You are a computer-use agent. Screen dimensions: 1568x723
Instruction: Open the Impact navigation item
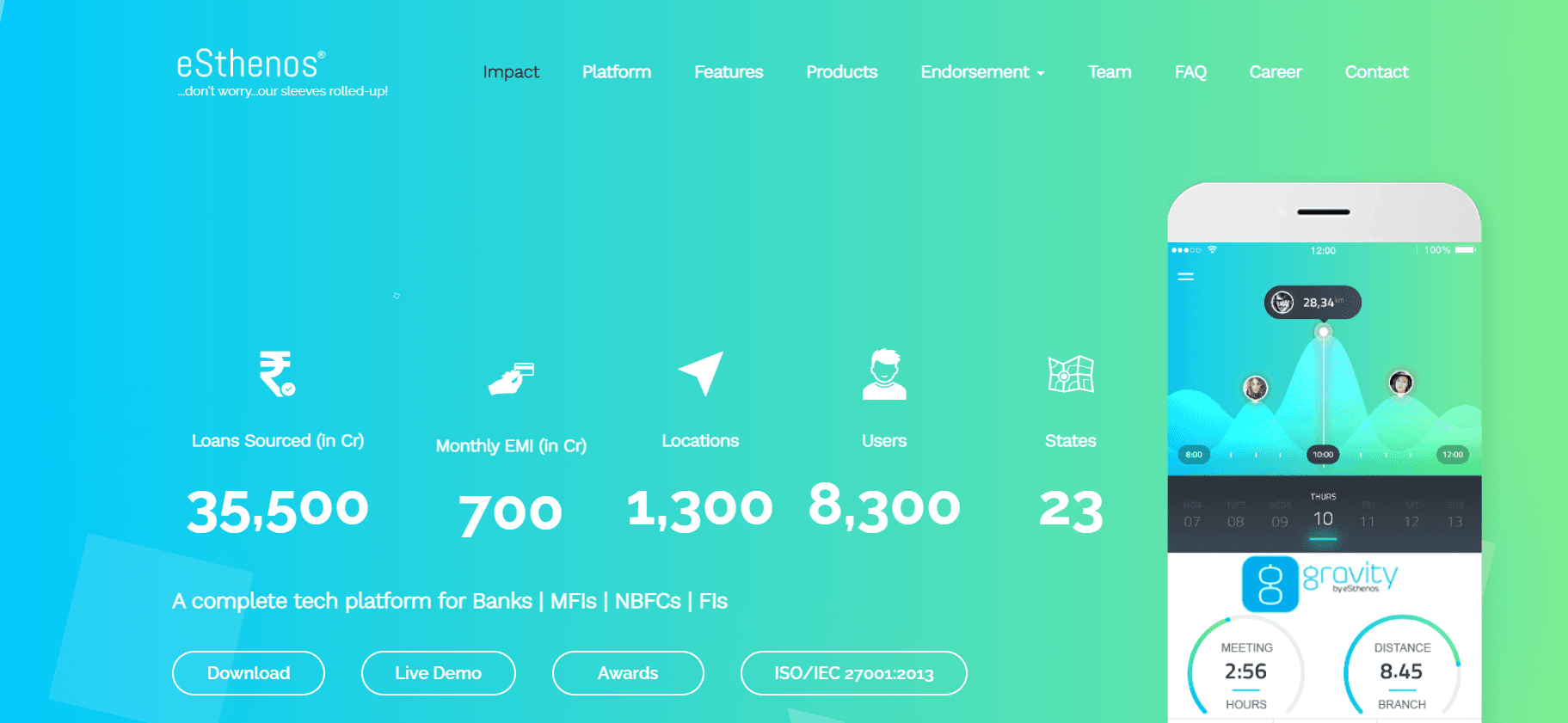click(511, 72)
